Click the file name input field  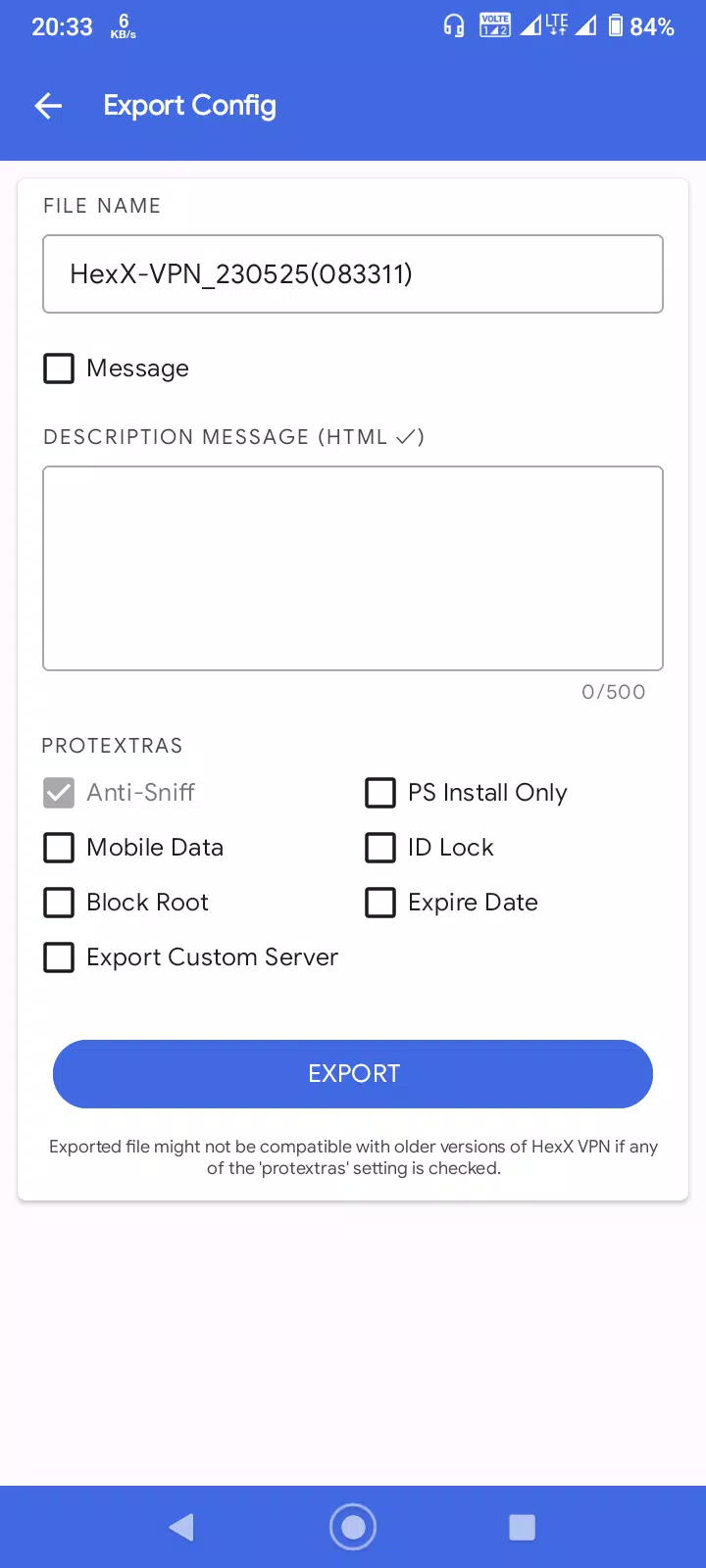click(x=353, y=274)
